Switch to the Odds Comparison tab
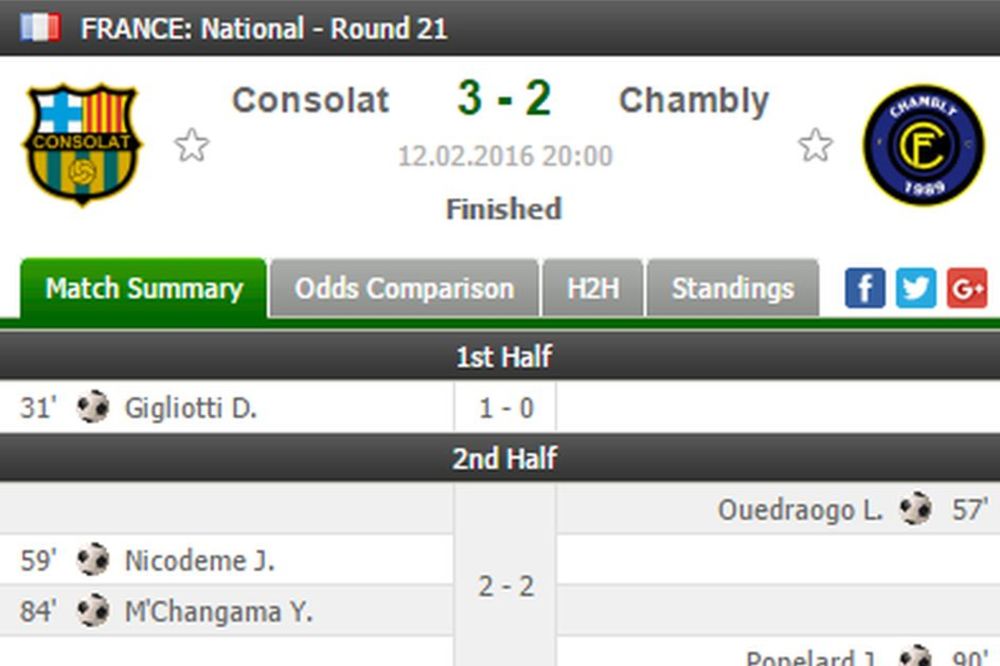Image resolution: width=1000 pixels, height=666 pixels. pyautogui.click(x=404, y=289)
